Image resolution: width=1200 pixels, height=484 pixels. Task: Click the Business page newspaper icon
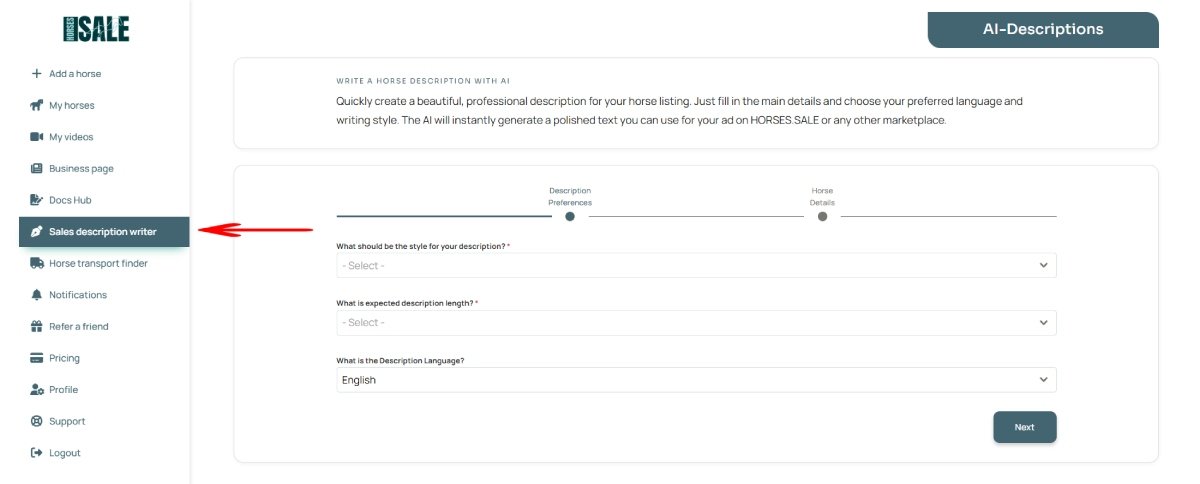37,169
